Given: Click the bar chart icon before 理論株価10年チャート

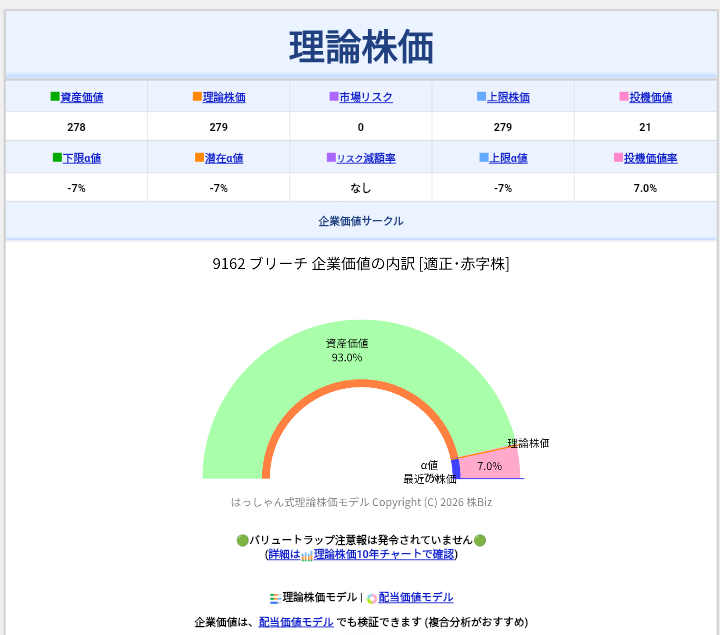Looking at the screenshot, I should [x=307, y=556].
